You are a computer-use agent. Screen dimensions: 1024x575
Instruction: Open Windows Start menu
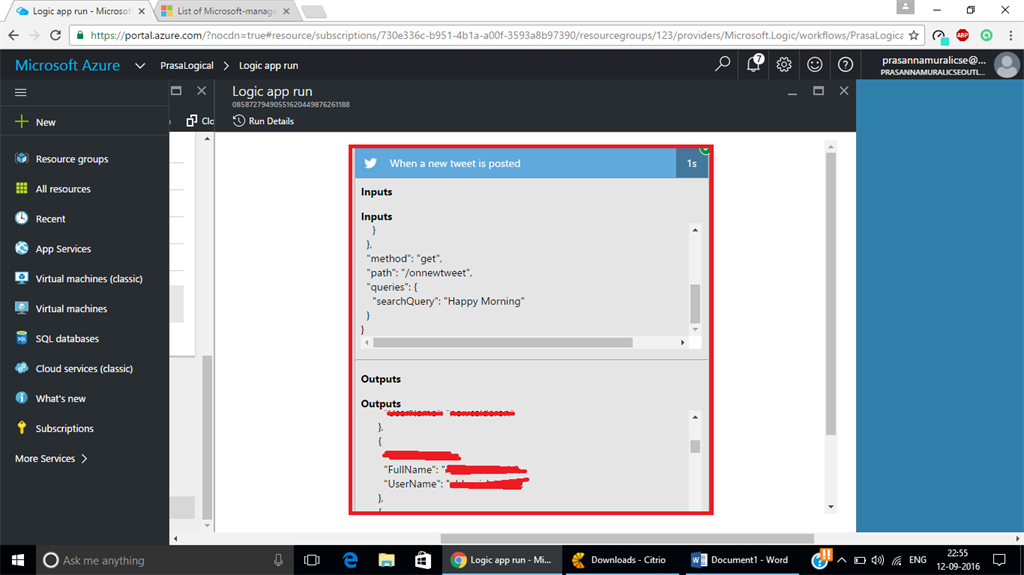(x=18, y=560)
